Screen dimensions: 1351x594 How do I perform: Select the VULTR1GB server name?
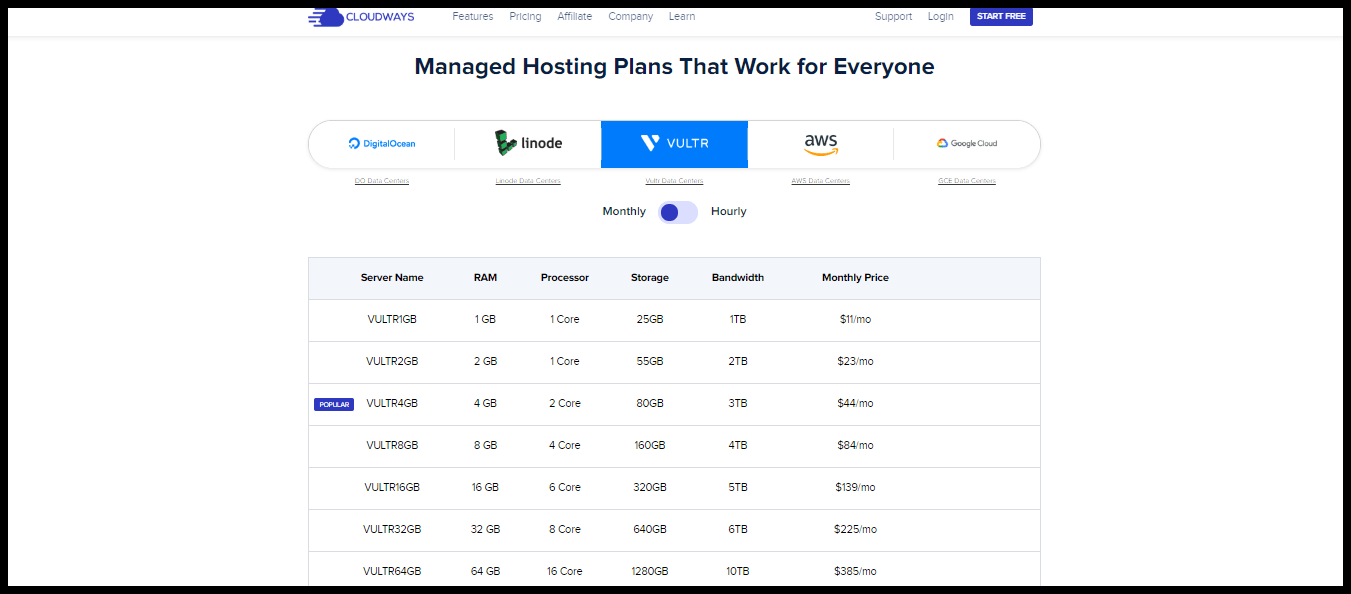392,320
